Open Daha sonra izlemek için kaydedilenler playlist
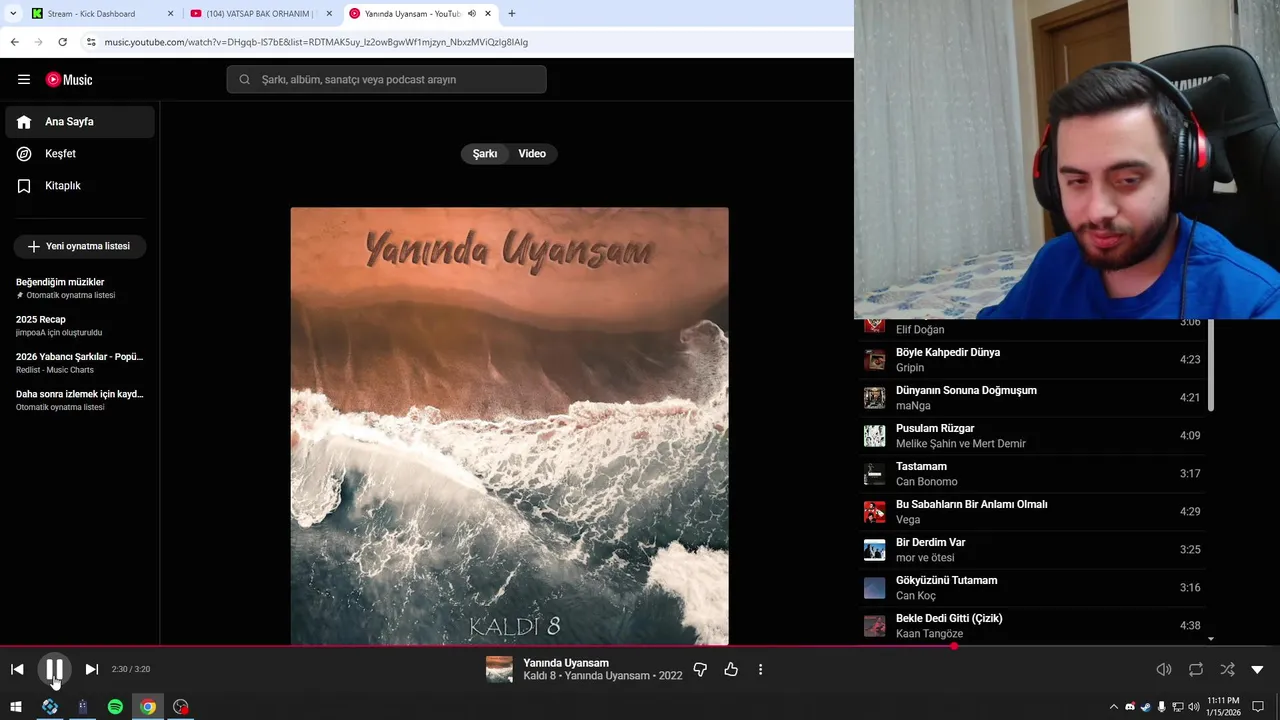This screenshot has width=1280, height=720. click(80, 400)
